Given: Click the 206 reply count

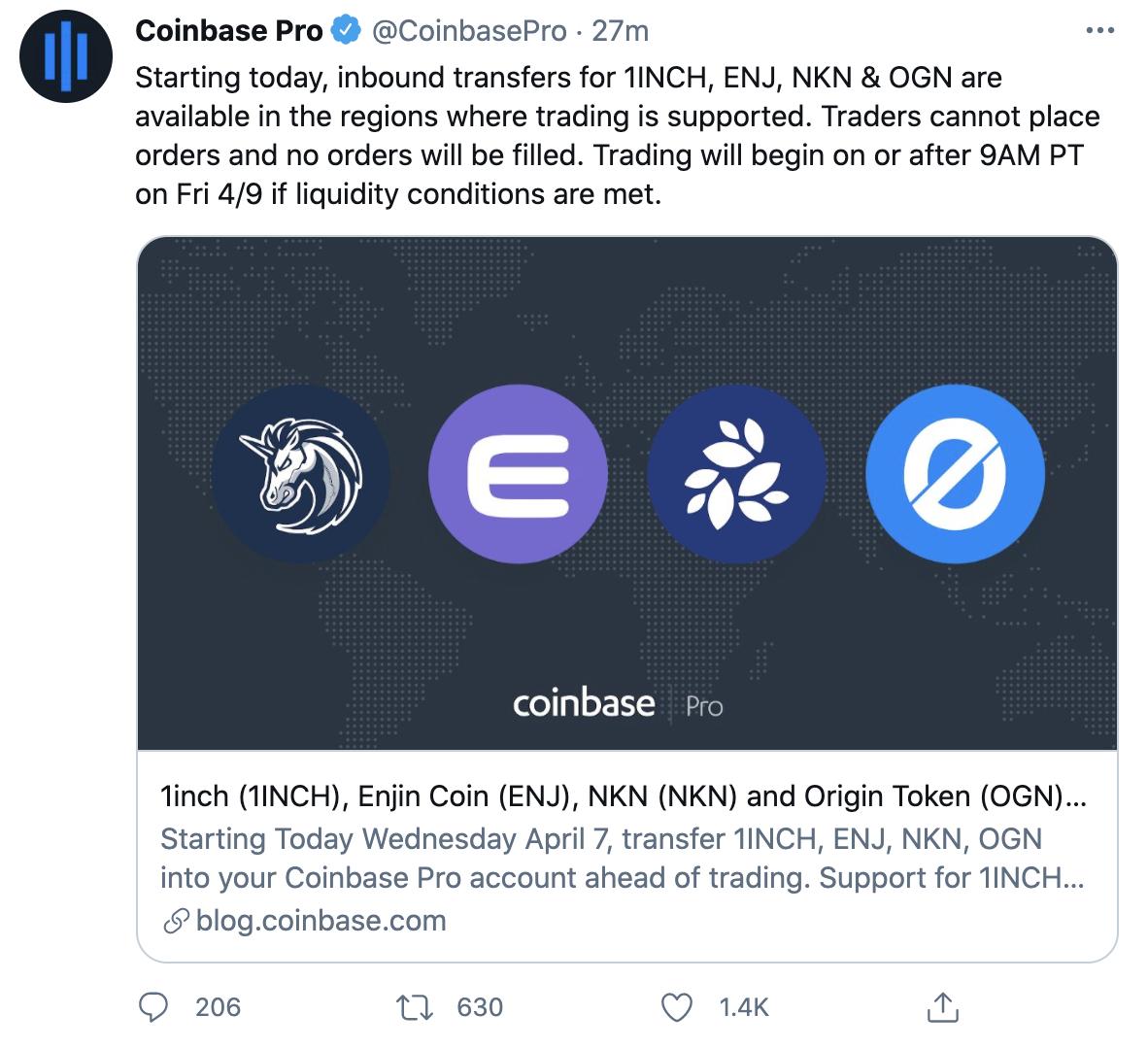Looking at the screenshot, I should [219, 1007].
